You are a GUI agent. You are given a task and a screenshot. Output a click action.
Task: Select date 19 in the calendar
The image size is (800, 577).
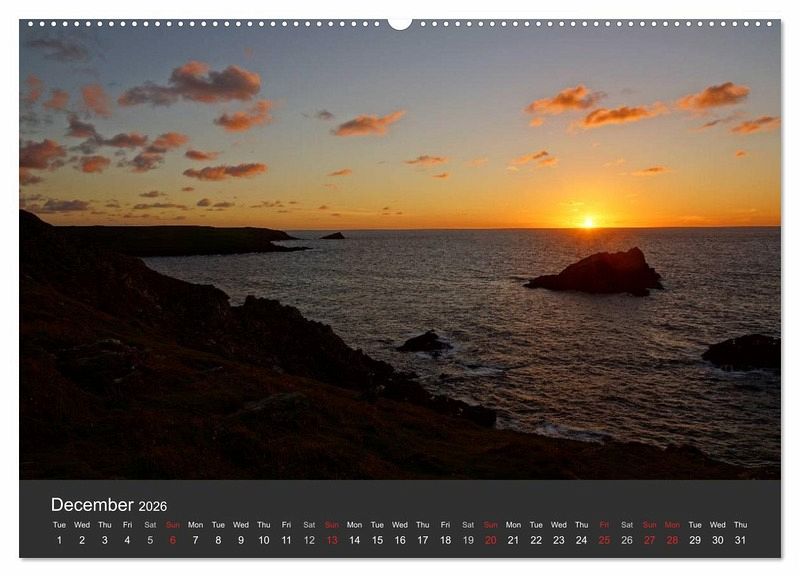click(468, 540)
